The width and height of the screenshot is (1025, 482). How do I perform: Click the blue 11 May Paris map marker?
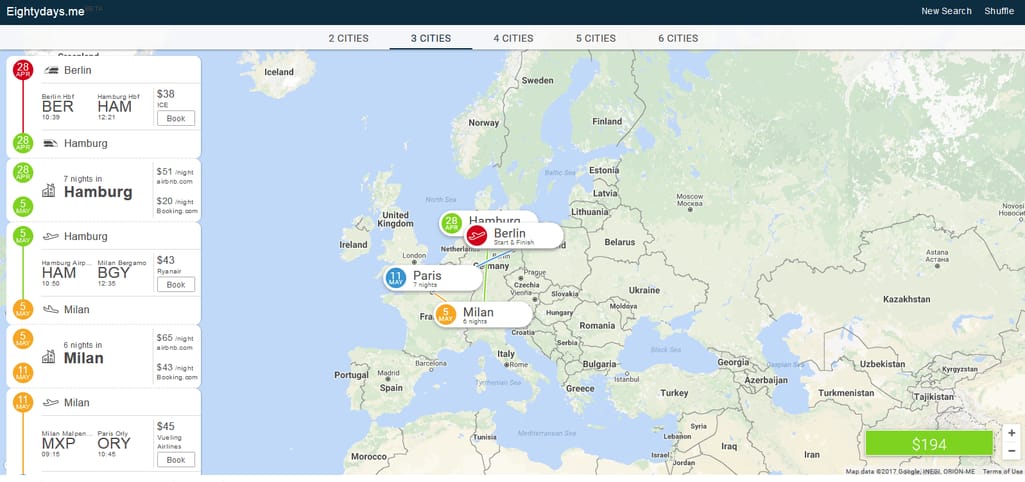tap(395, 278)
